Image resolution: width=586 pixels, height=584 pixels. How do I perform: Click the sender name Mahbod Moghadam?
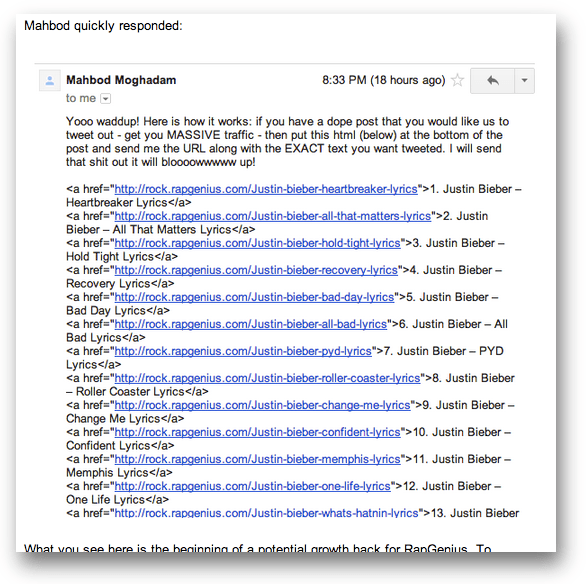tap(121, 80)
